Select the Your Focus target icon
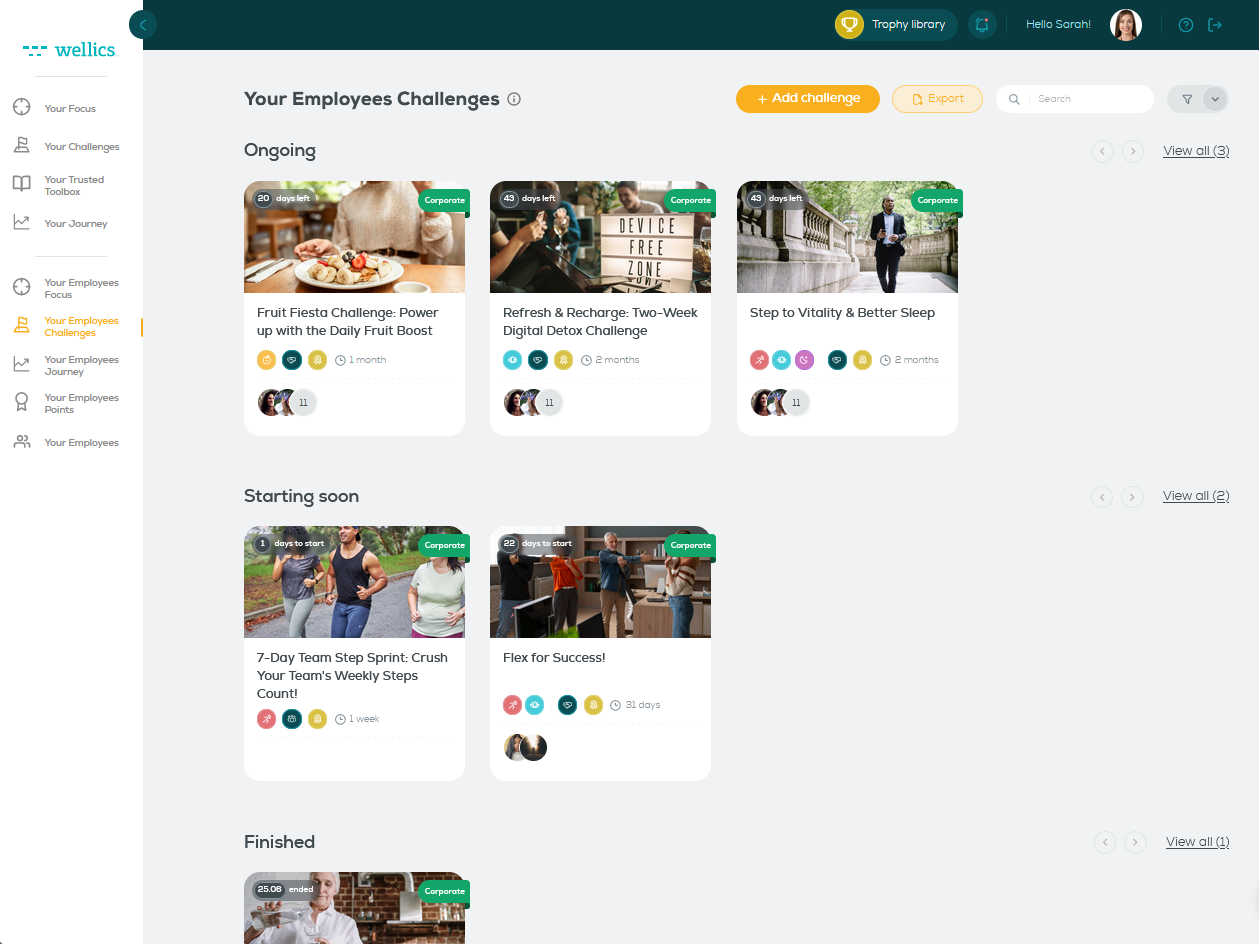This screenshot has width=1259, height=944. pyautogui.click(x=22, y=108)
